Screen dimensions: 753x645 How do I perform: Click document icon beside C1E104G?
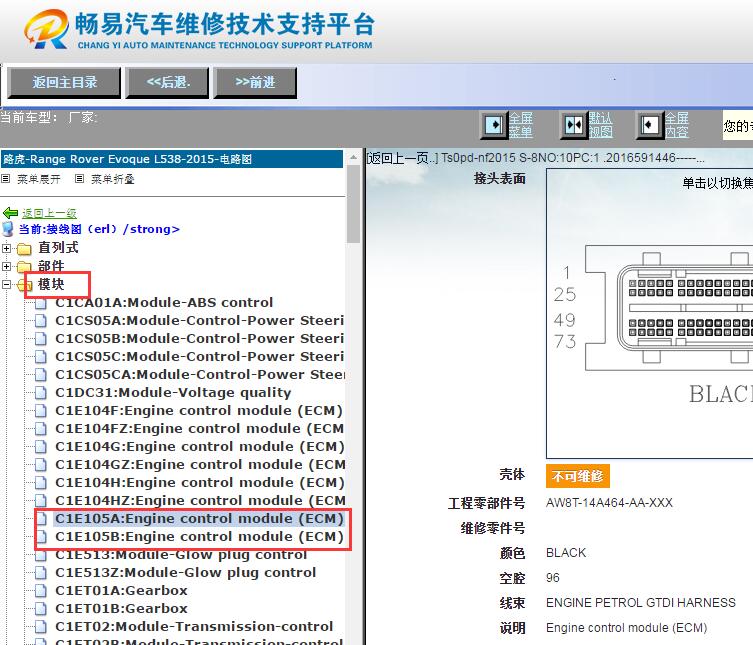(x=41, y=447)
